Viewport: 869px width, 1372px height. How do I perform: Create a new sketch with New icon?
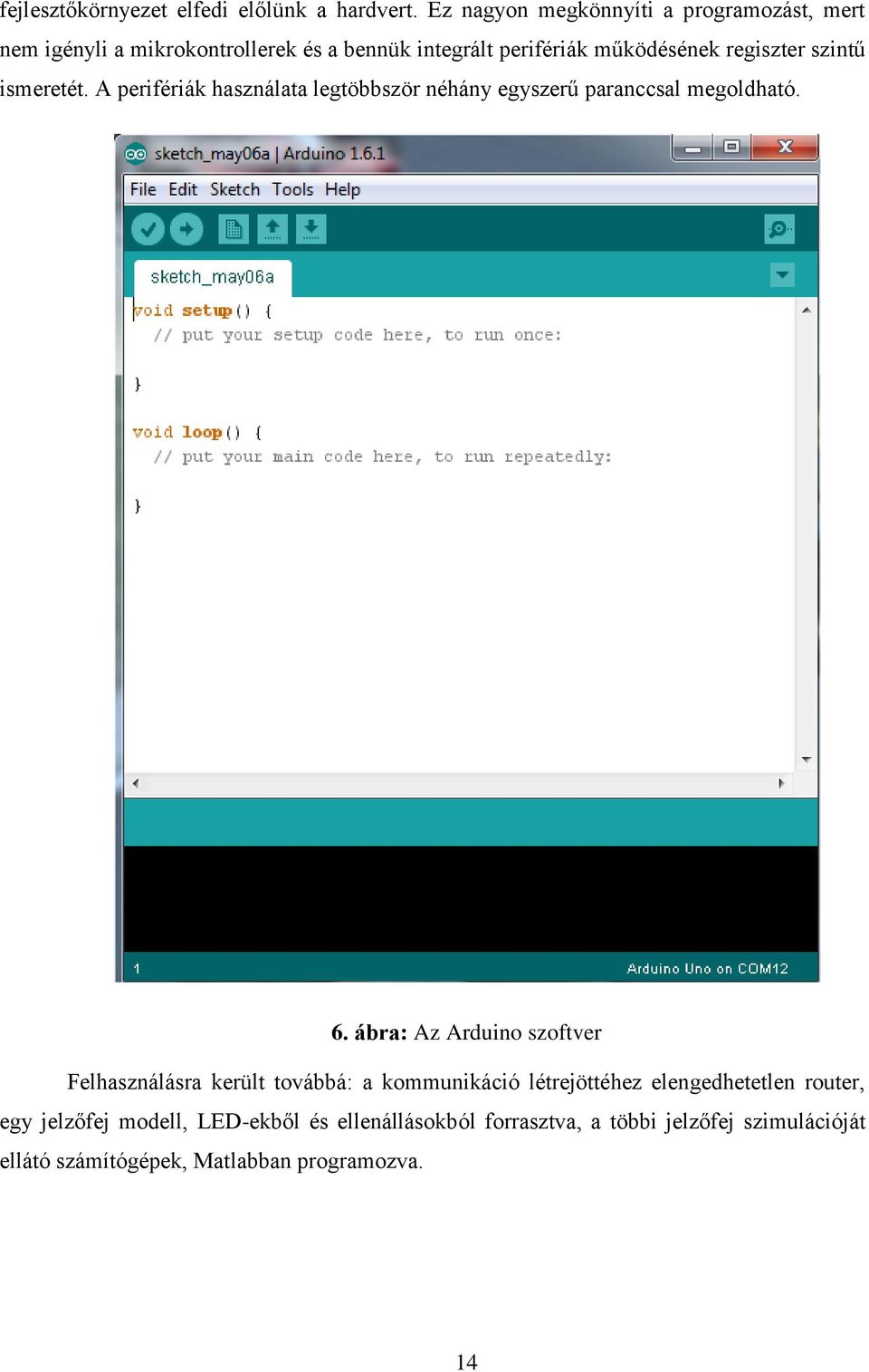coord(234,229)
